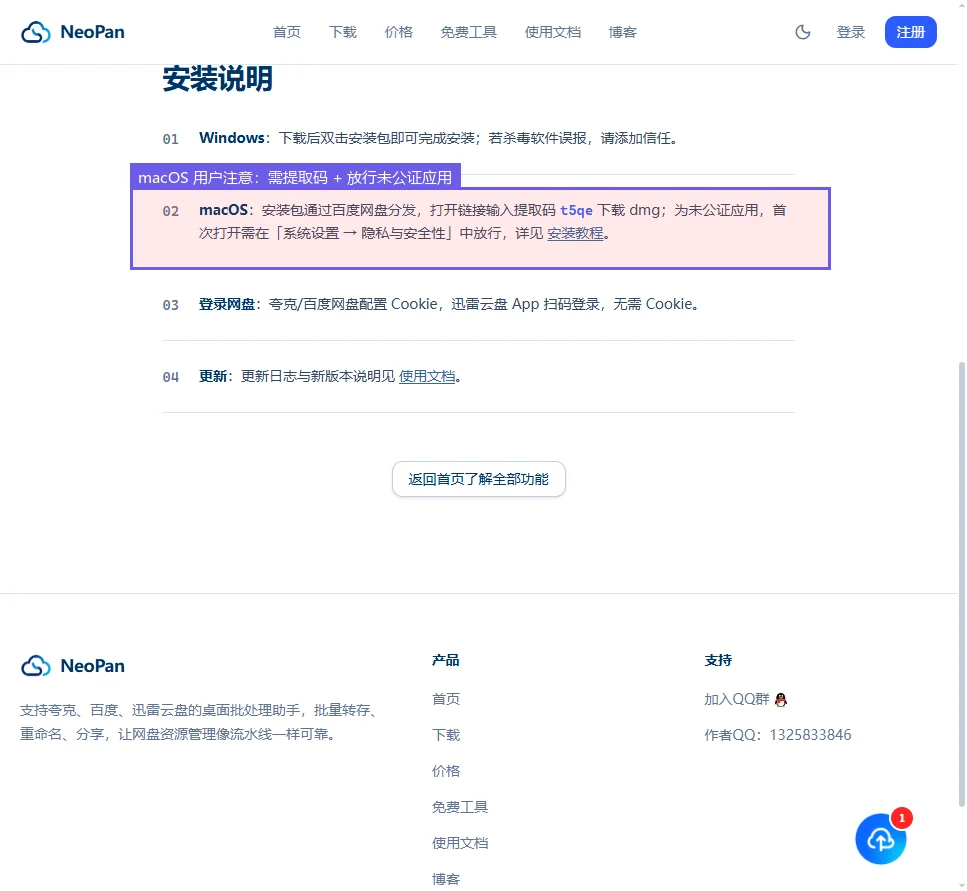Open footer 价格 link
The height and width of the screenshot is (891, 967).
(446, 771)
